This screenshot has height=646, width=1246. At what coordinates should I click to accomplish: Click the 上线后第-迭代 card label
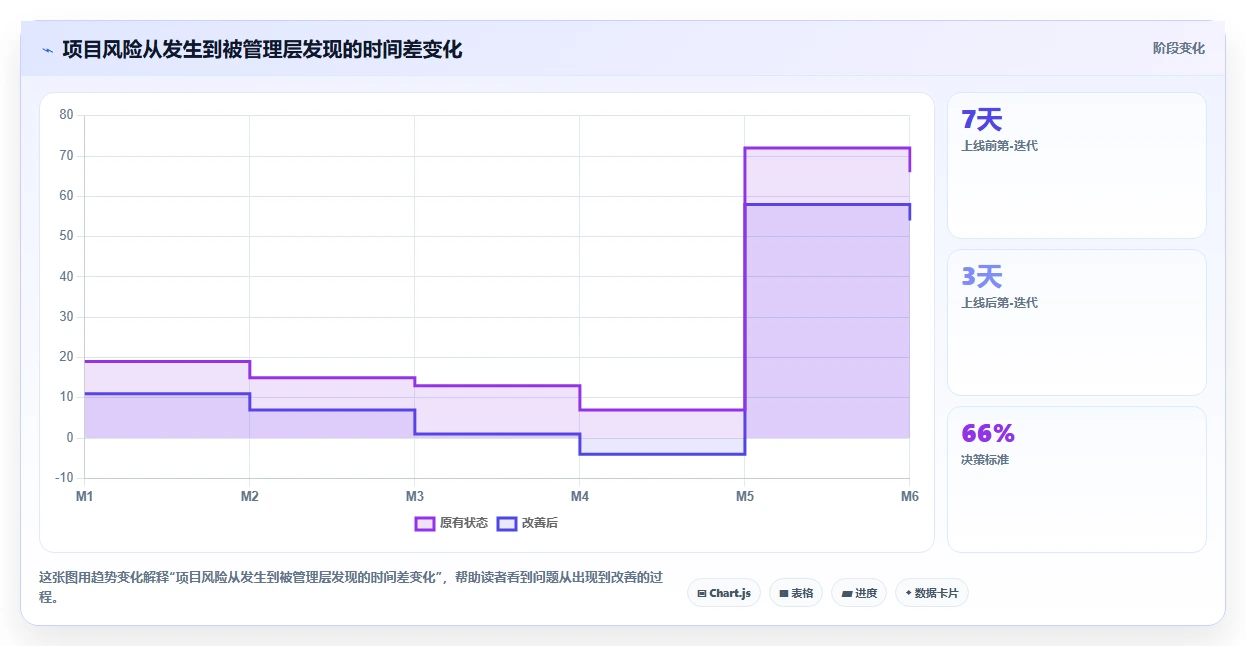click(999, 303)
